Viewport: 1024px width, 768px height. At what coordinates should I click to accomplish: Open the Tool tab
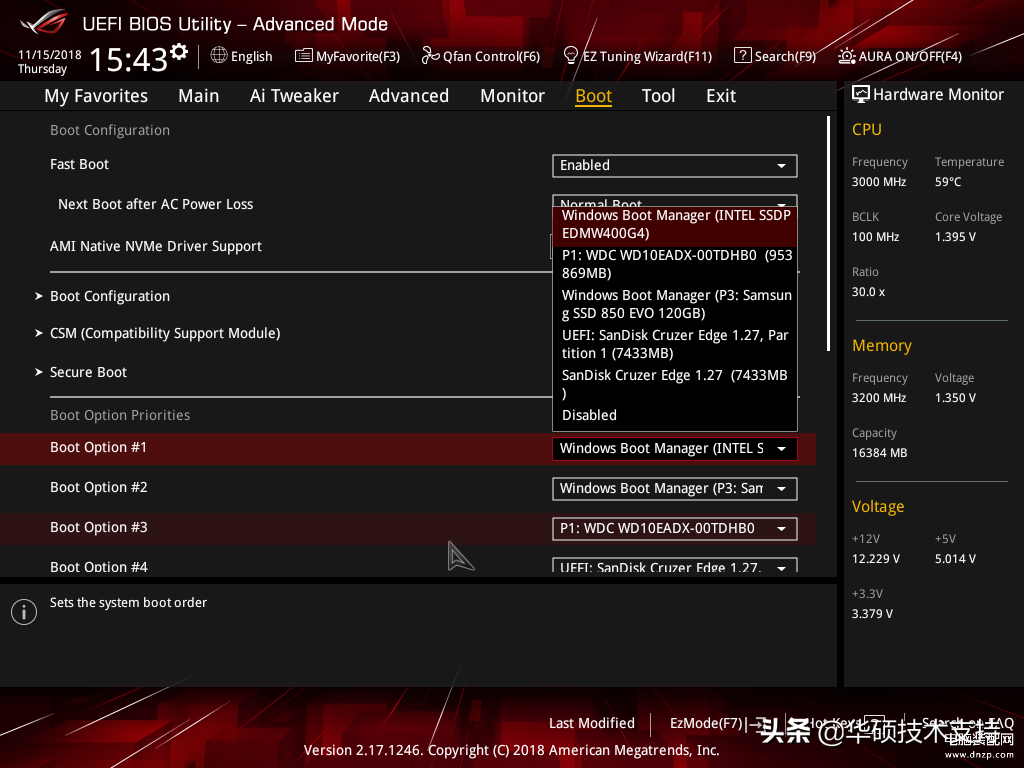point(658,96)
